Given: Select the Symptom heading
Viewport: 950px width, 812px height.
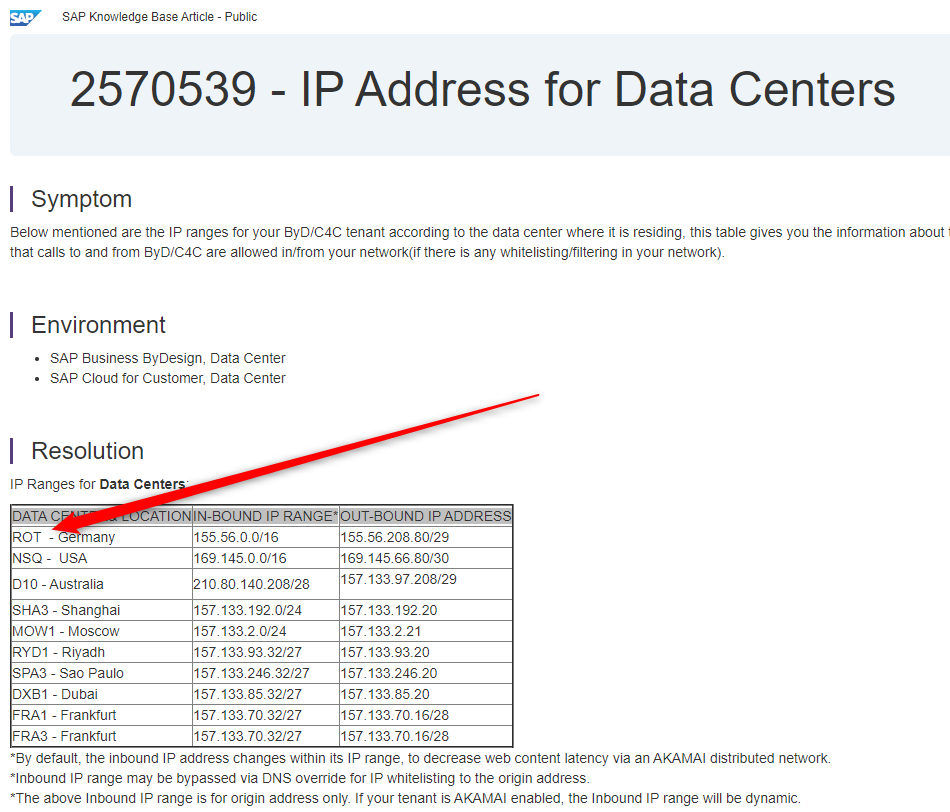Looking at the screenshot, I should coord(81,199).
